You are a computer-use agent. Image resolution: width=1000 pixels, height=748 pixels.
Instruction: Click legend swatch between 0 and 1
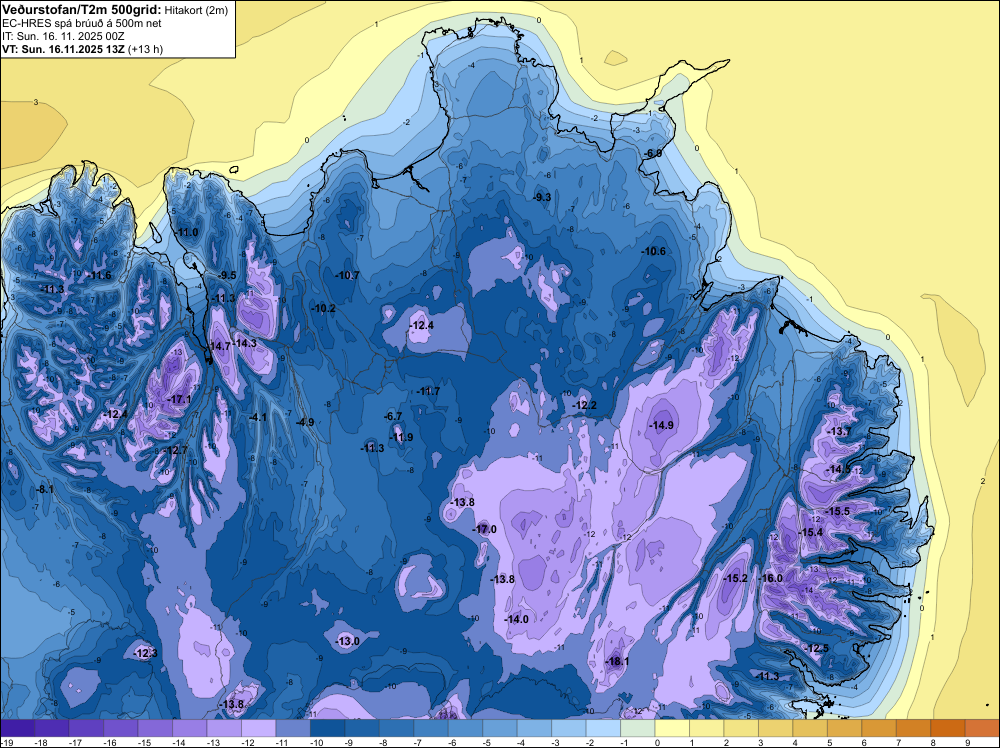(x=672, y=728)
